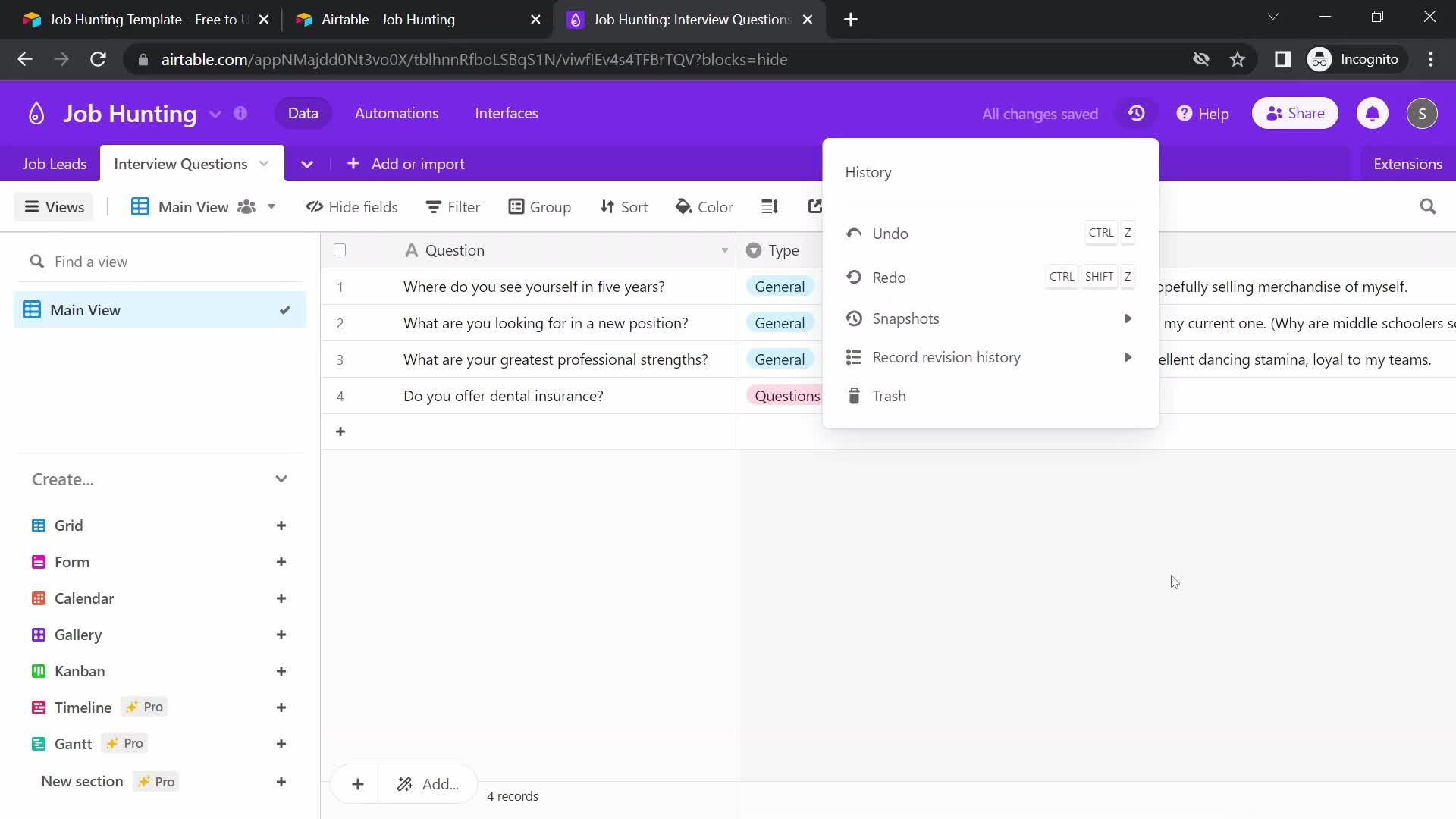
Task: Switch to the Job Leads tab
Action: (55, 163)
